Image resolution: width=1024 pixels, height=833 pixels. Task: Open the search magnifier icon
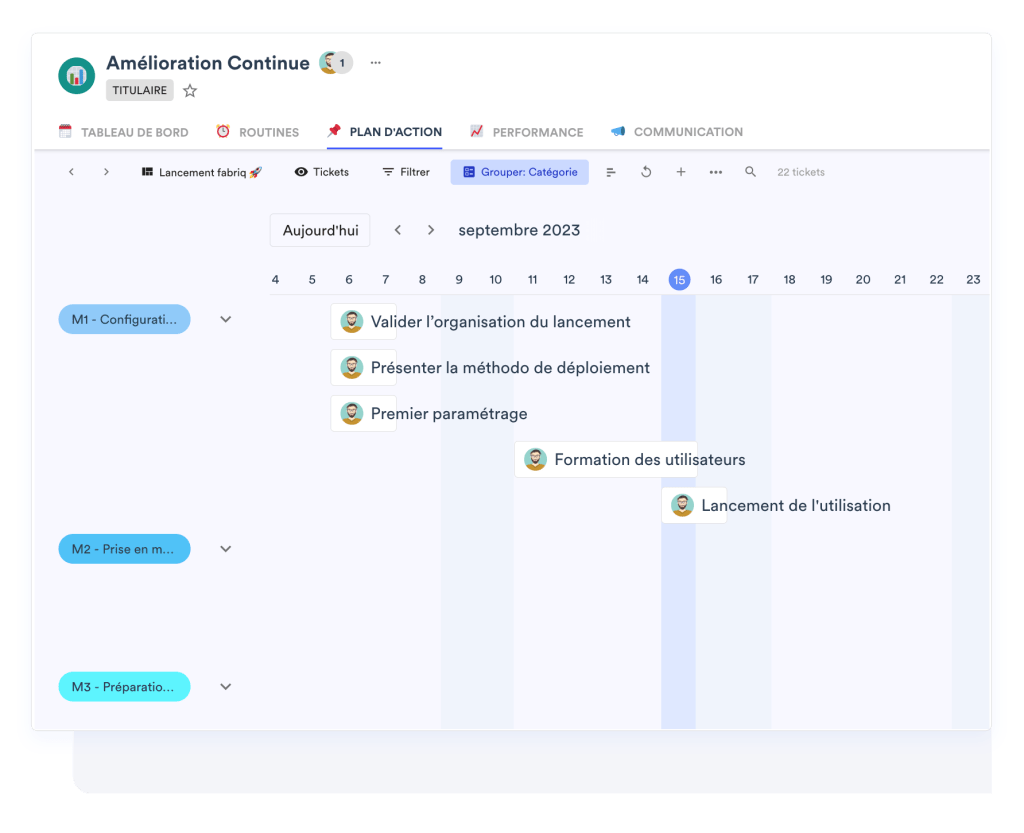tap(750, 172)
